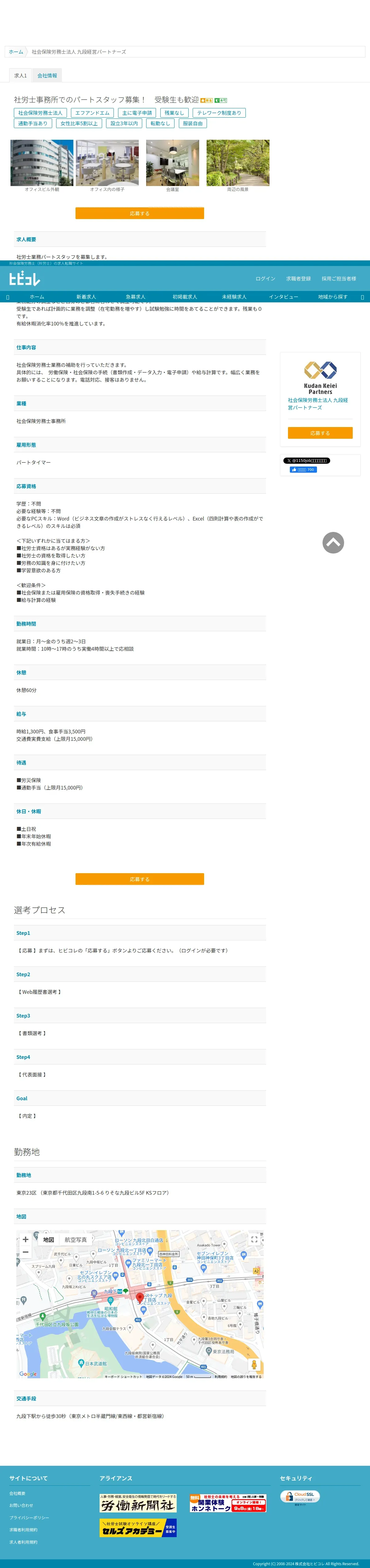This screenshot has width=370, height=1568.
Task: Open the プライバシーポリシー footer link
Action: [x=29, y=1517]
